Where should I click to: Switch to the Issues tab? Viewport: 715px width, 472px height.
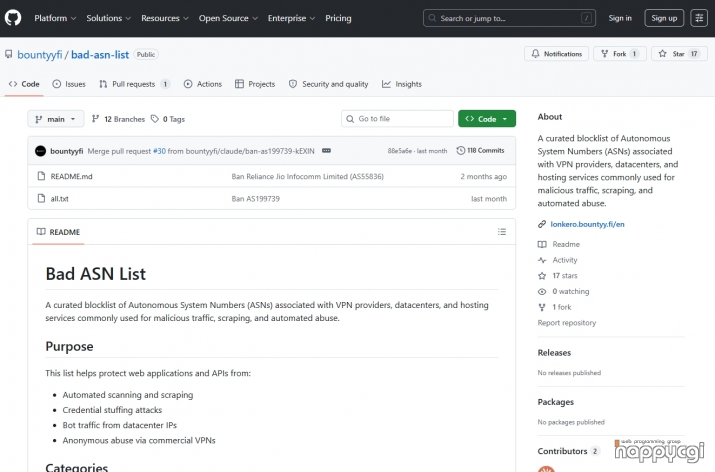point(69,84)
